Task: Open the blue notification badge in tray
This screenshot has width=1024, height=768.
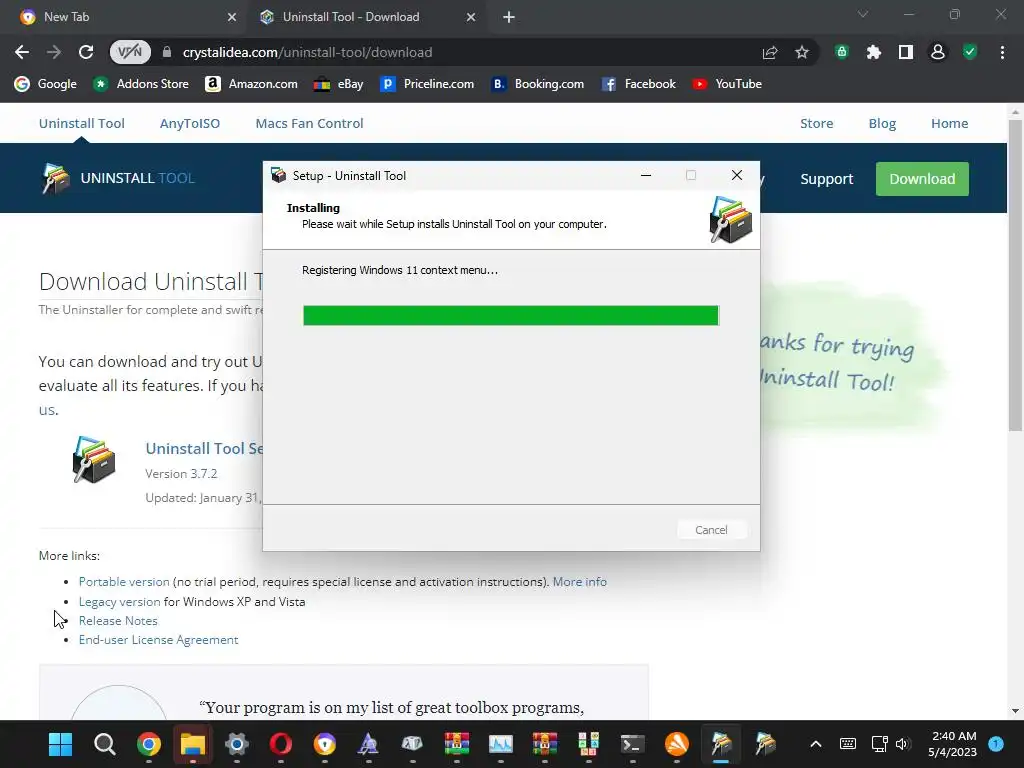Action: pyautogui.click(x=996, y=744)
